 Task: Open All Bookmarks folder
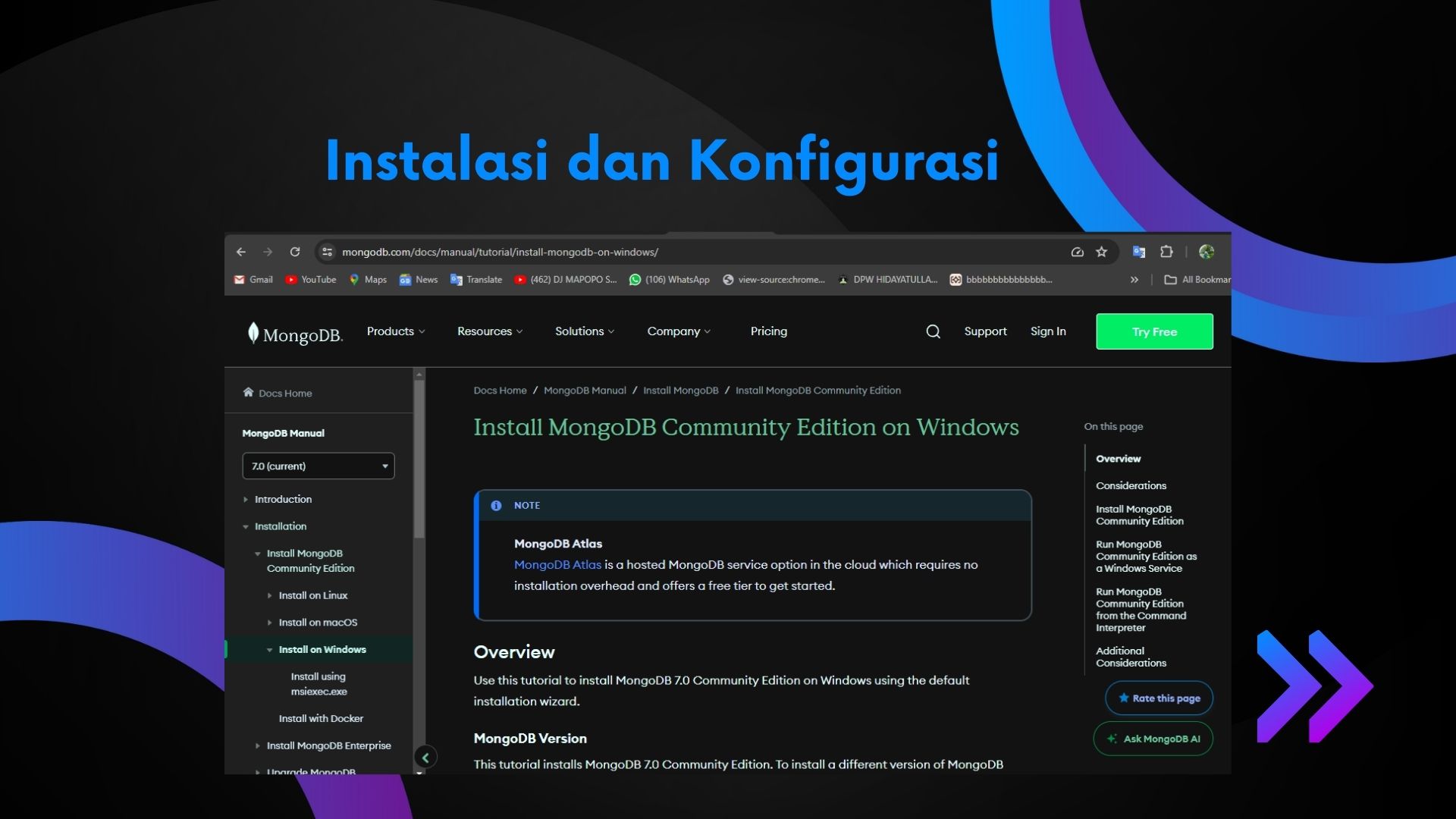pos(1197,280)
